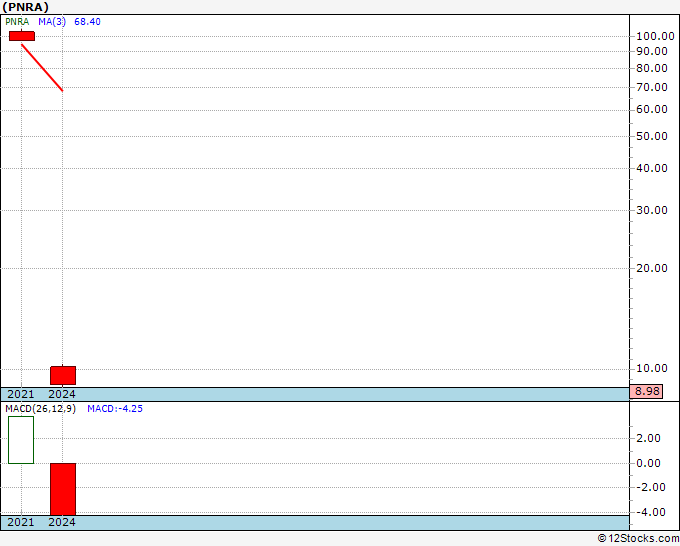Click the 20.00 price axis label
This screenshot has height=546, width=680.
[x=651, y=268]
